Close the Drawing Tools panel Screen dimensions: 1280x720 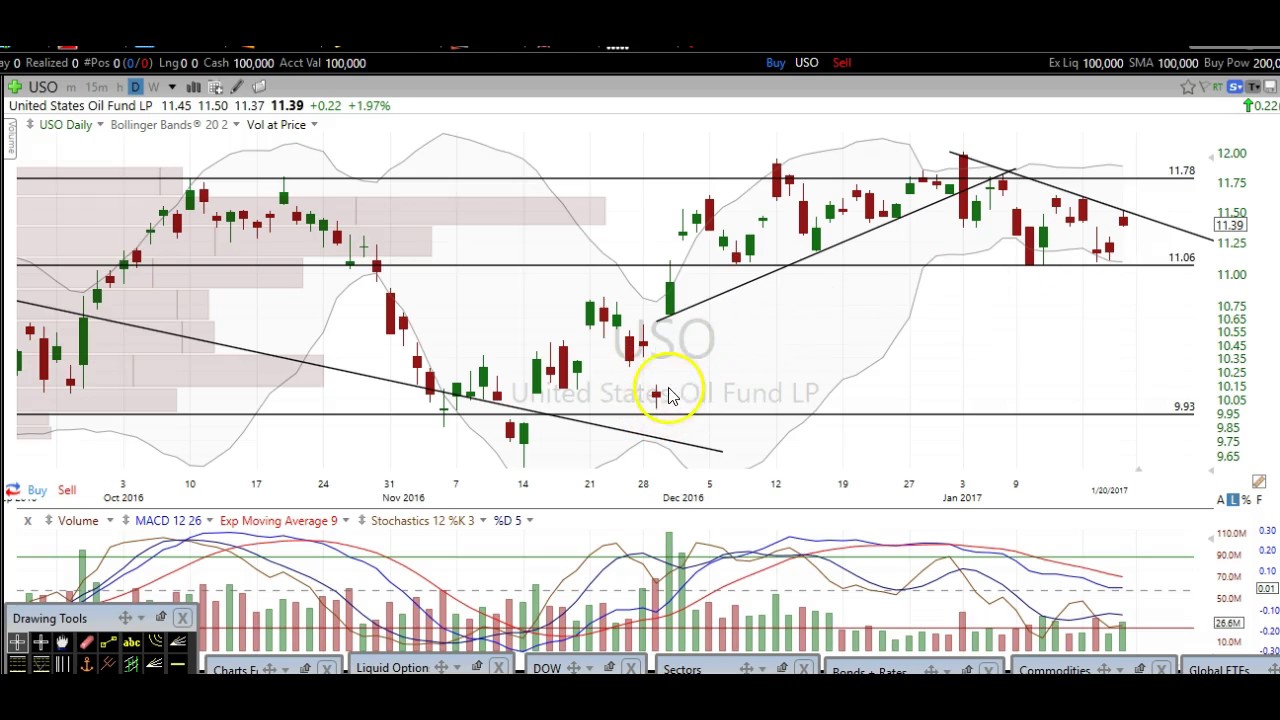point(182,618)
